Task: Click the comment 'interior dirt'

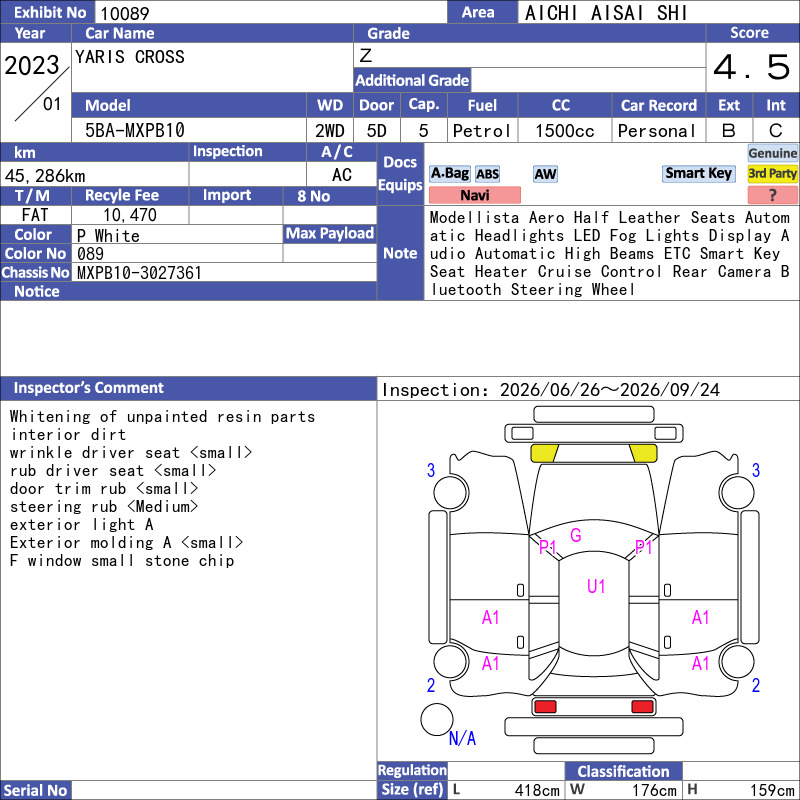Action: click(x=68, y=435)
